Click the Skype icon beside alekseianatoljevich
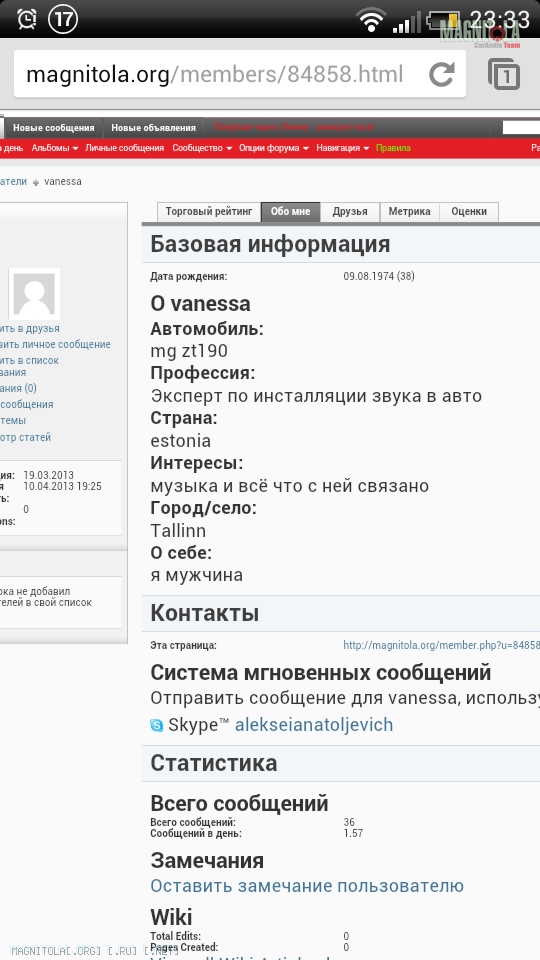 (157, 726)
